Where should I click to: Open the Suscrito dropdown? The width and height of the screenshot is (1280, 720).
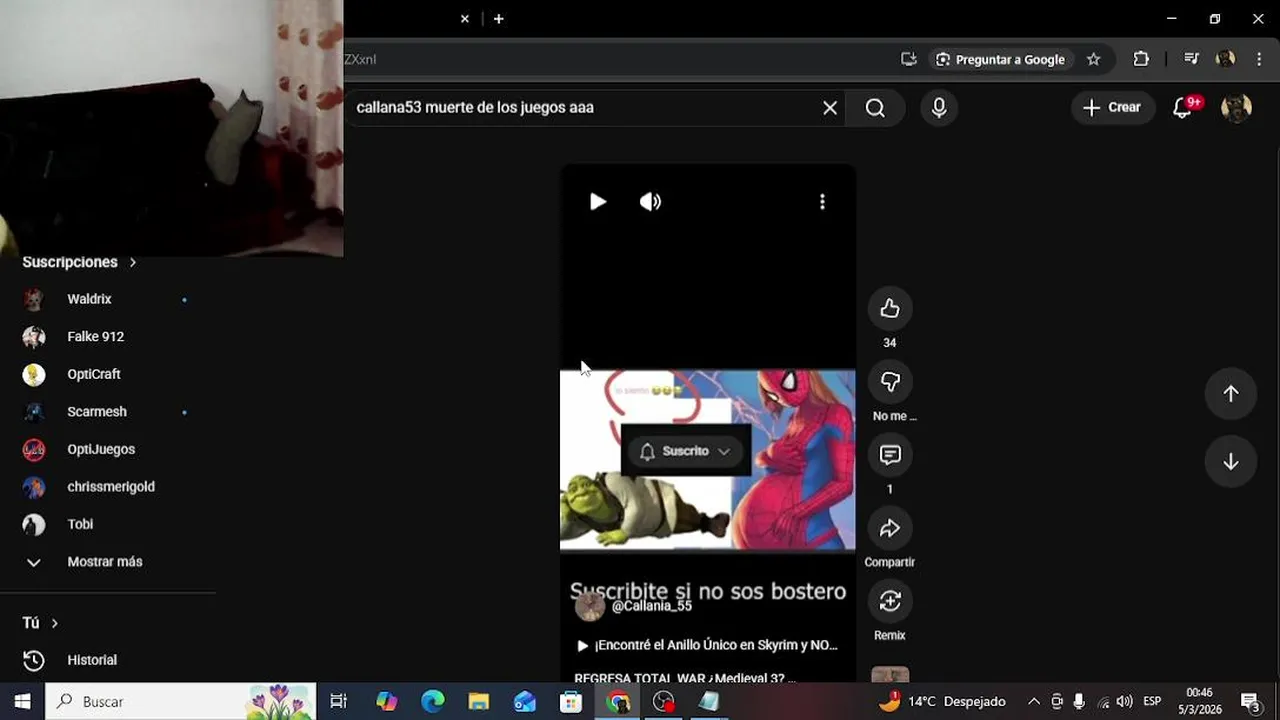pos(685,451)
